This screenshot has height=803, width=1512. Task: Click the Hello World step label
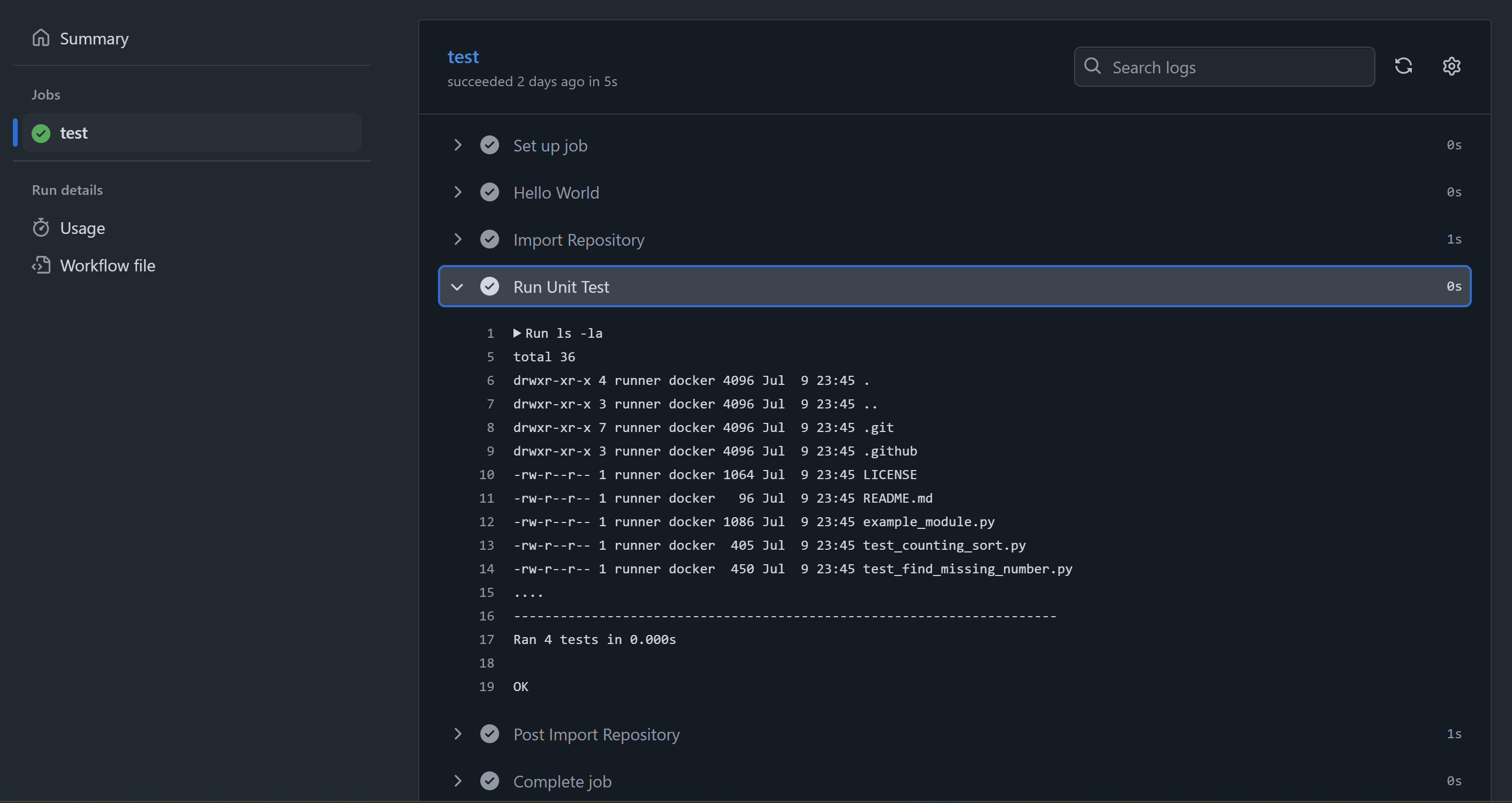point(556,193)
